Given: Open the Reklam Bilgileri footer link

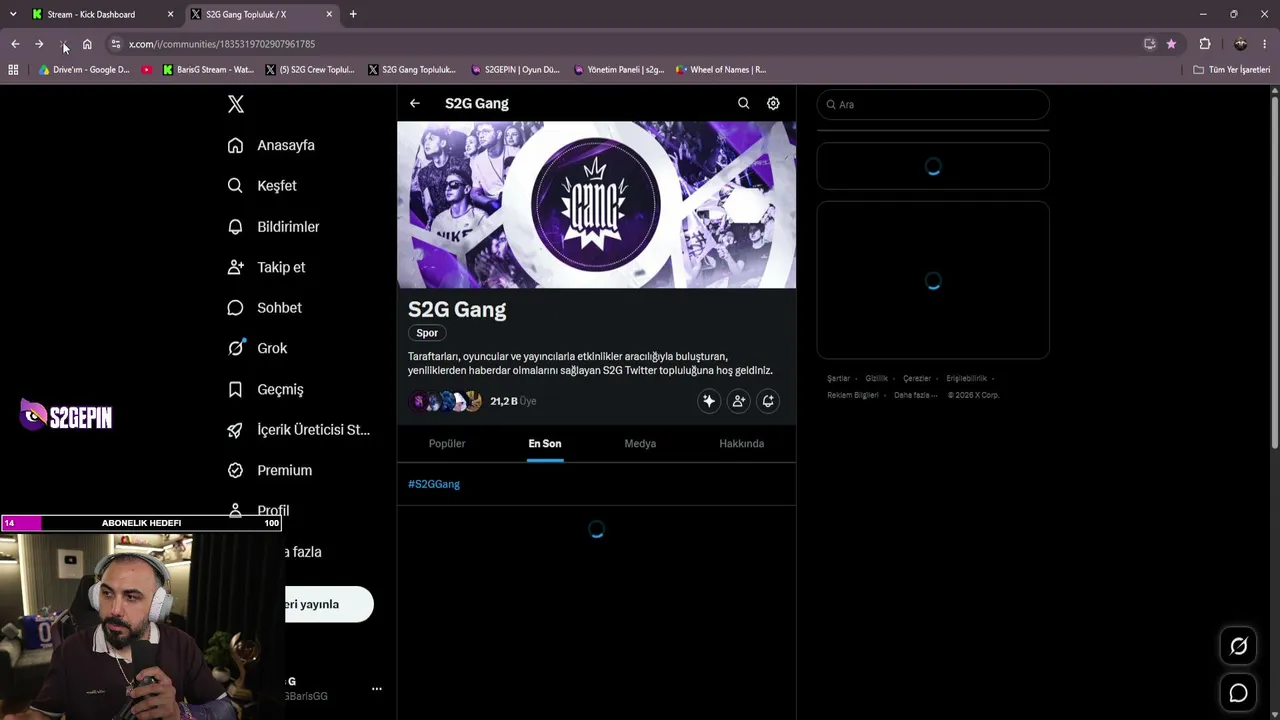Looking at the screenshot, I should coord(853,395).
